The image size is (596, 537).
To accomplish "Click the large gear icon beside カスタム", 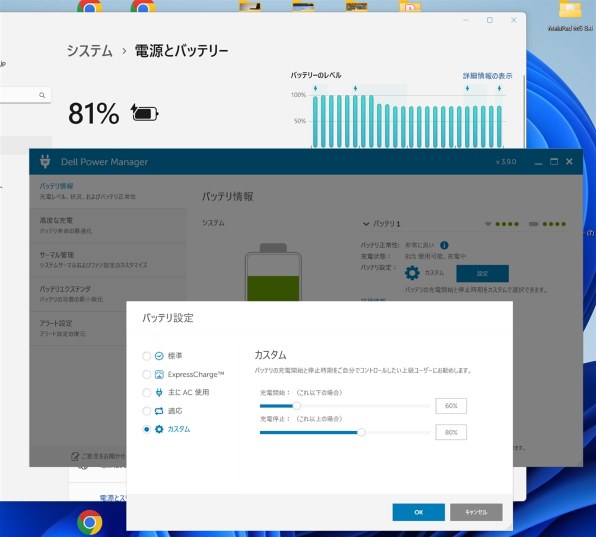I will (412, 273).
